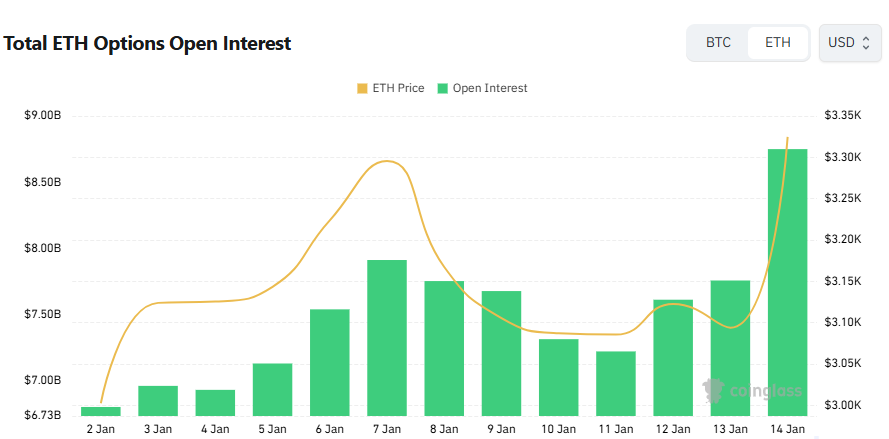Open the USD currency dropdown
Viewport: 889px width, 439px height.
849,43
